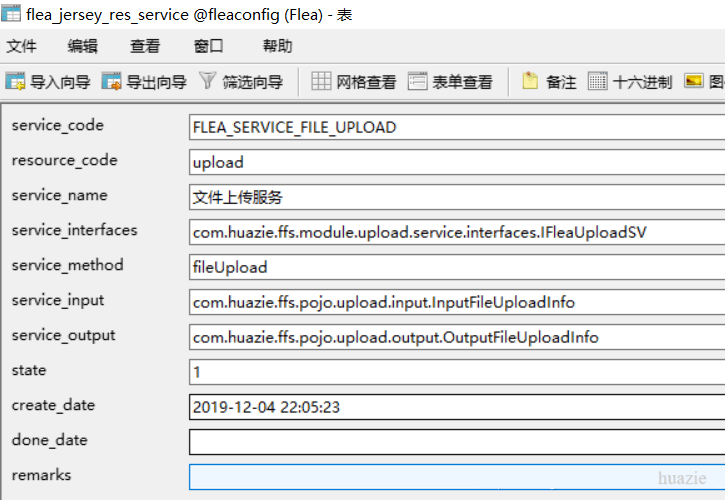Open the 文件 (File) menu
Screen dimensions: 725x500
(21, 46)
